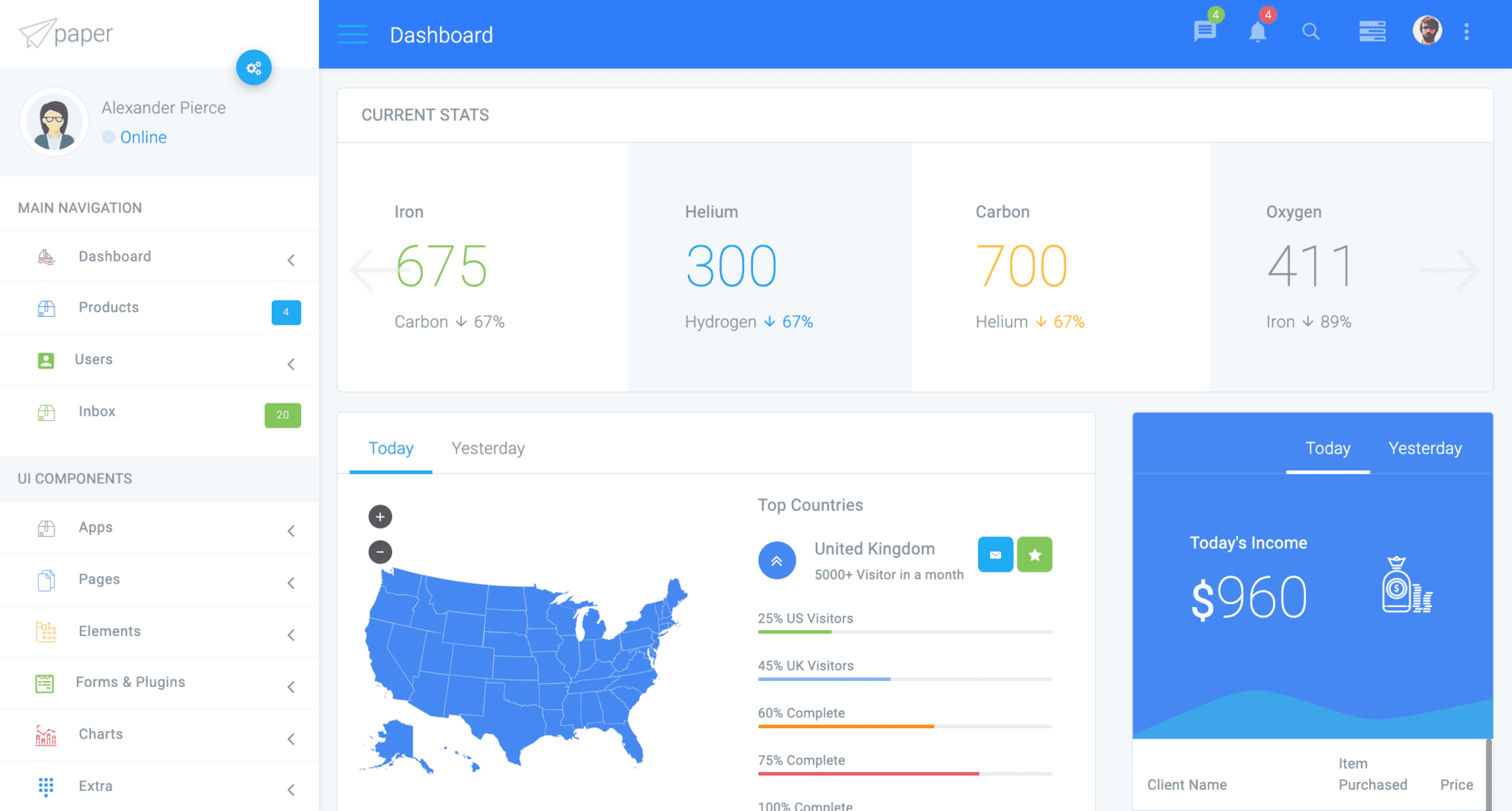1512x811 pixels.
Task: Open the messages icon in the top bar
Action: point(1204,32)
